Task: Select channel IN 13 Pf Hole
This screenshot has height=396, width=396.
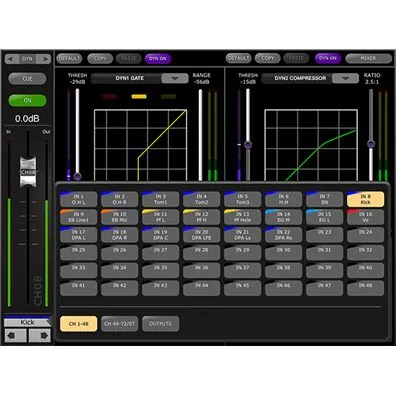Action: click(x=242, y=217)
